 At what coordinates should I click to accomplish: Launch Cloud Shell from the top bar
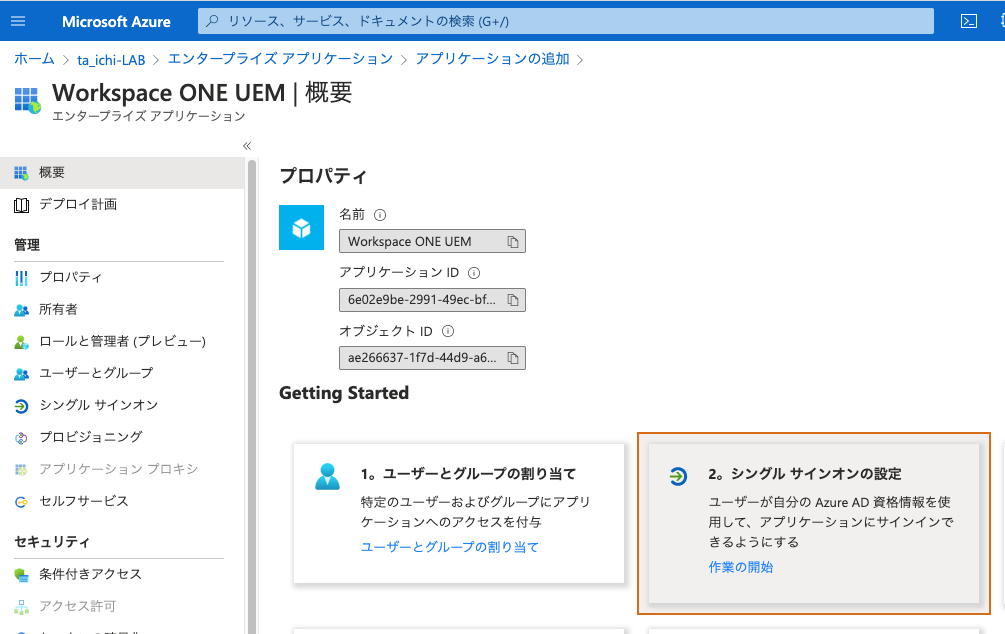[967, 21]
